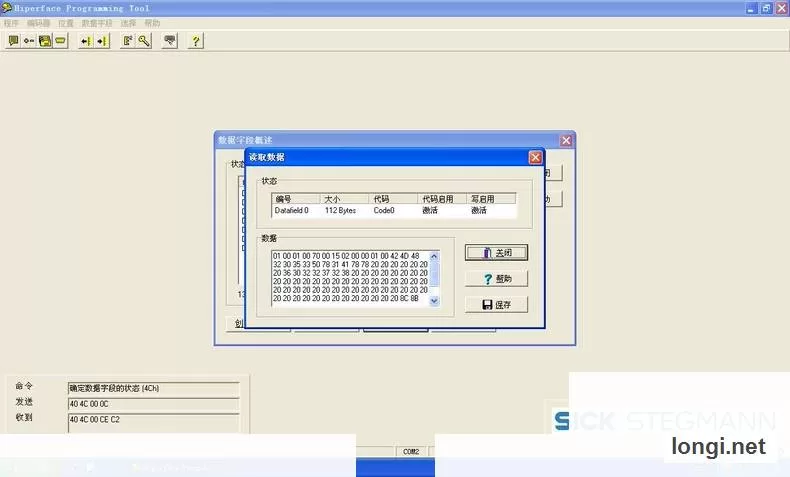Click the 大小 column header
The image size is (790, 477).
(x=345, y=199)
